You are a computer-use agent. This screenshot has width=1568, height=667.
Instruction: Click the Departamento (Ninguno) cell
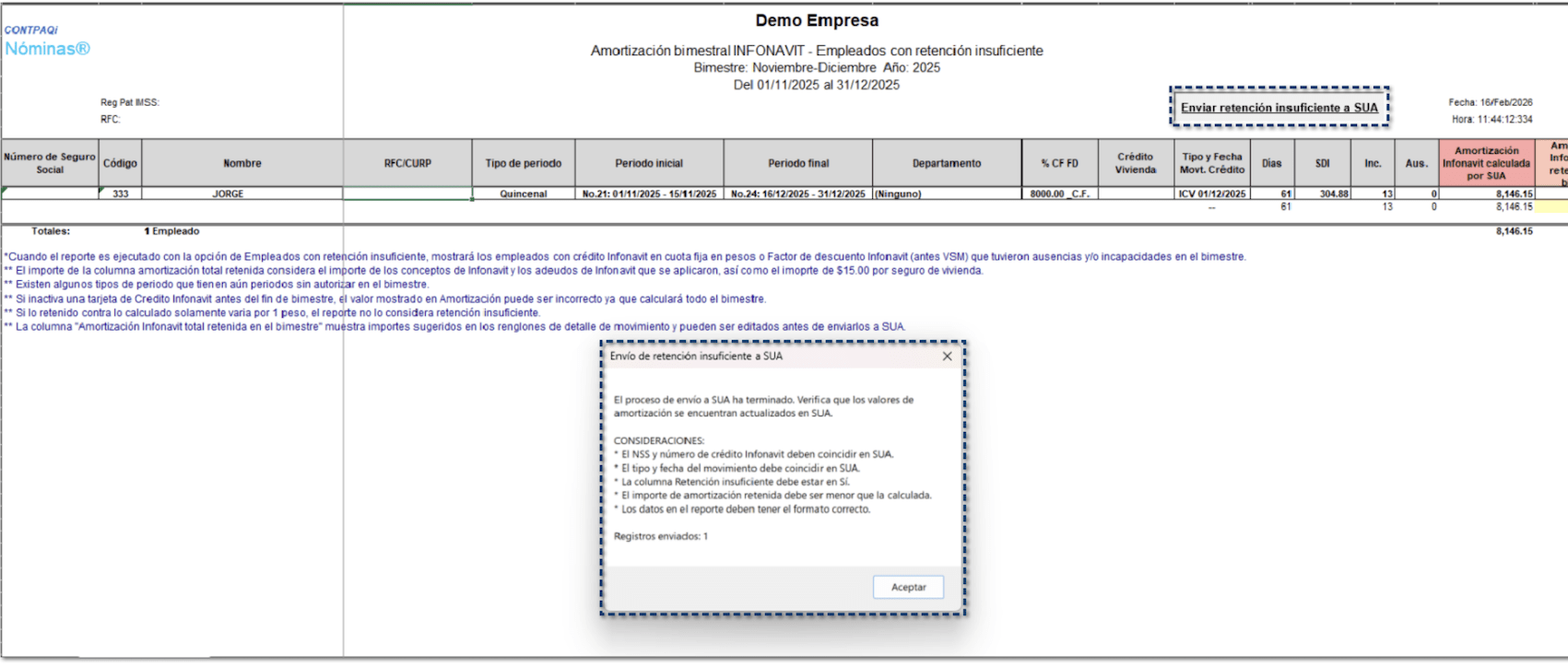947,194
